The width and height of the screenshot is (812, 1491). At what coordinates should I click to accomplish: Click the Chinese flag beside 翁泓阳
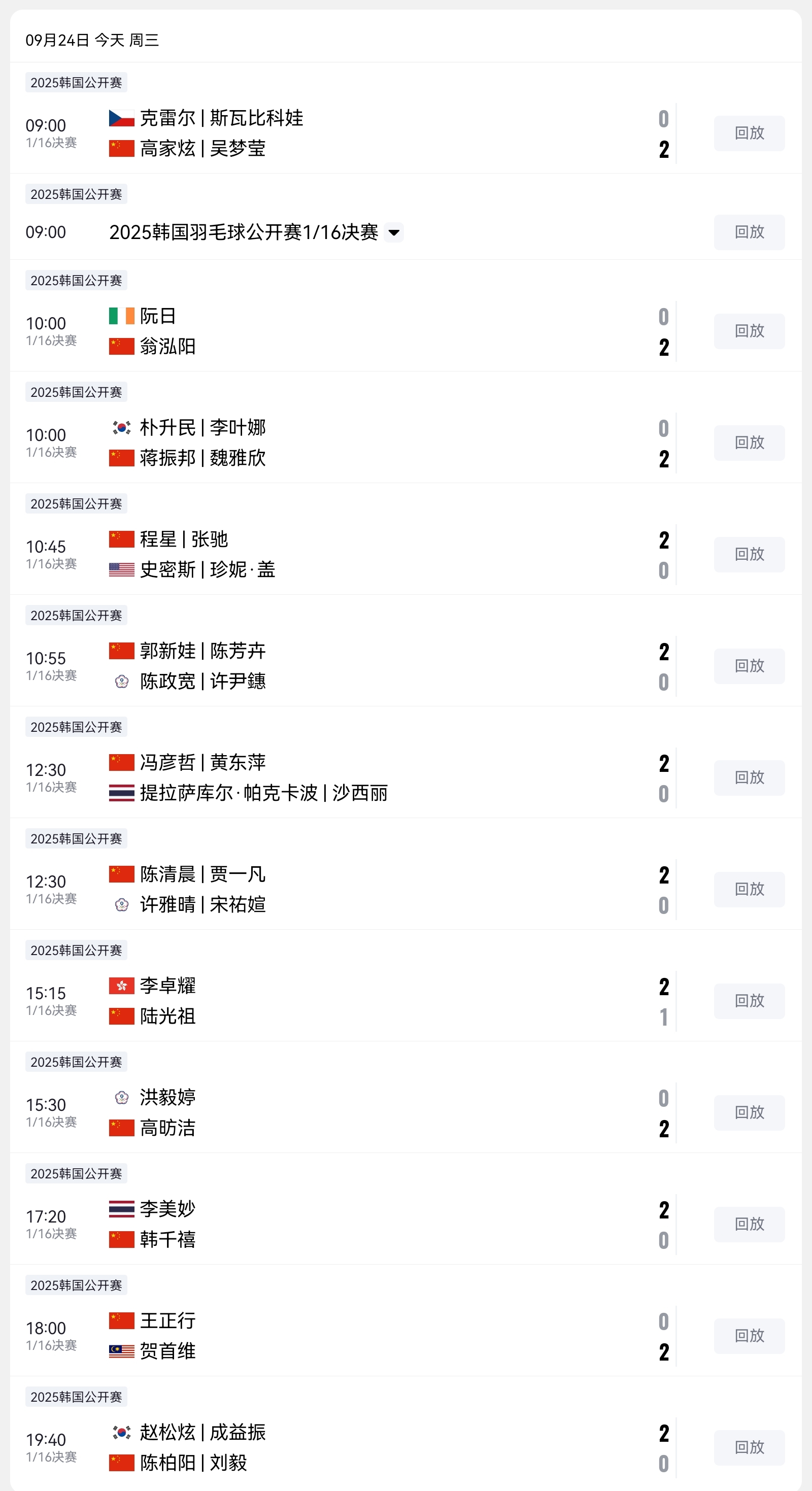click(121, 347)
